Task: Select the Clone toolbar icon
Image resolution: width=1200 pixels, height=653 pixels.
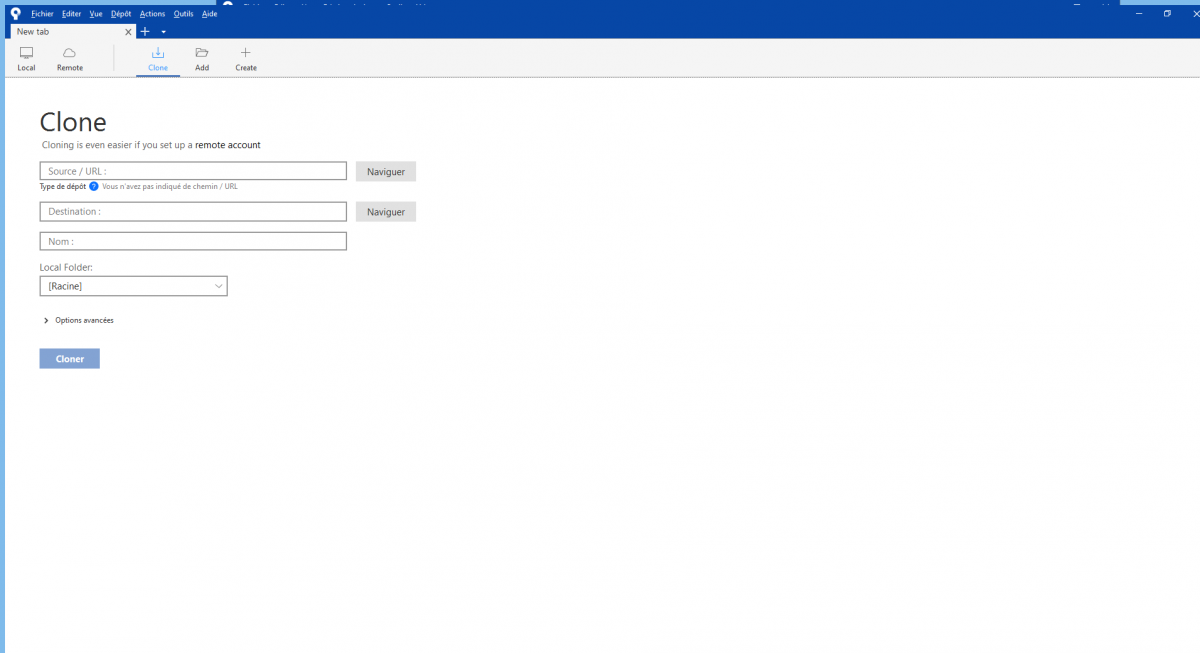Action: 158,58
